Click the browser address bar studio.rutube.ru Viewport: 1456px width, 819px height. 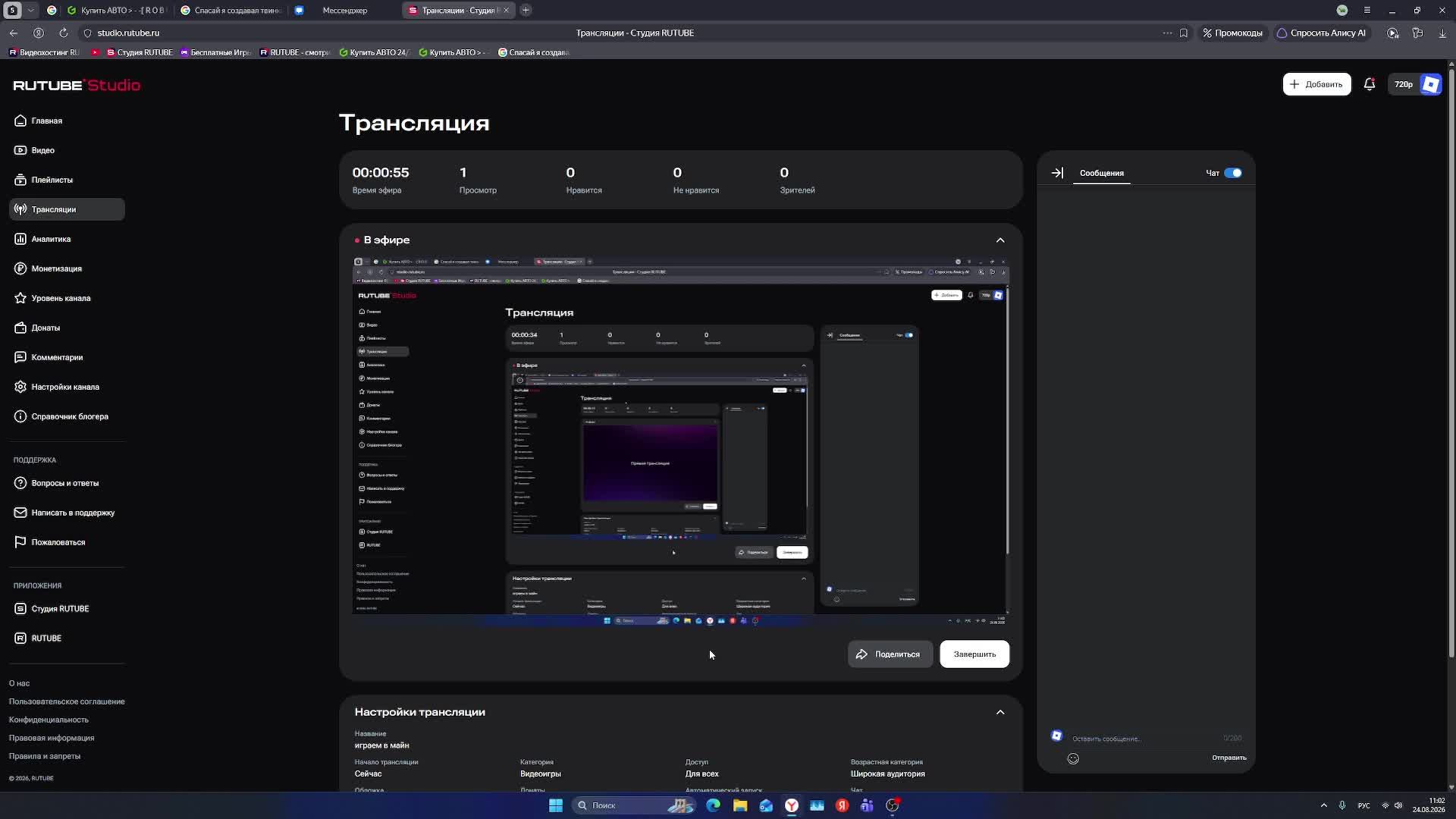pyautogui.click(x=128, y=33)
